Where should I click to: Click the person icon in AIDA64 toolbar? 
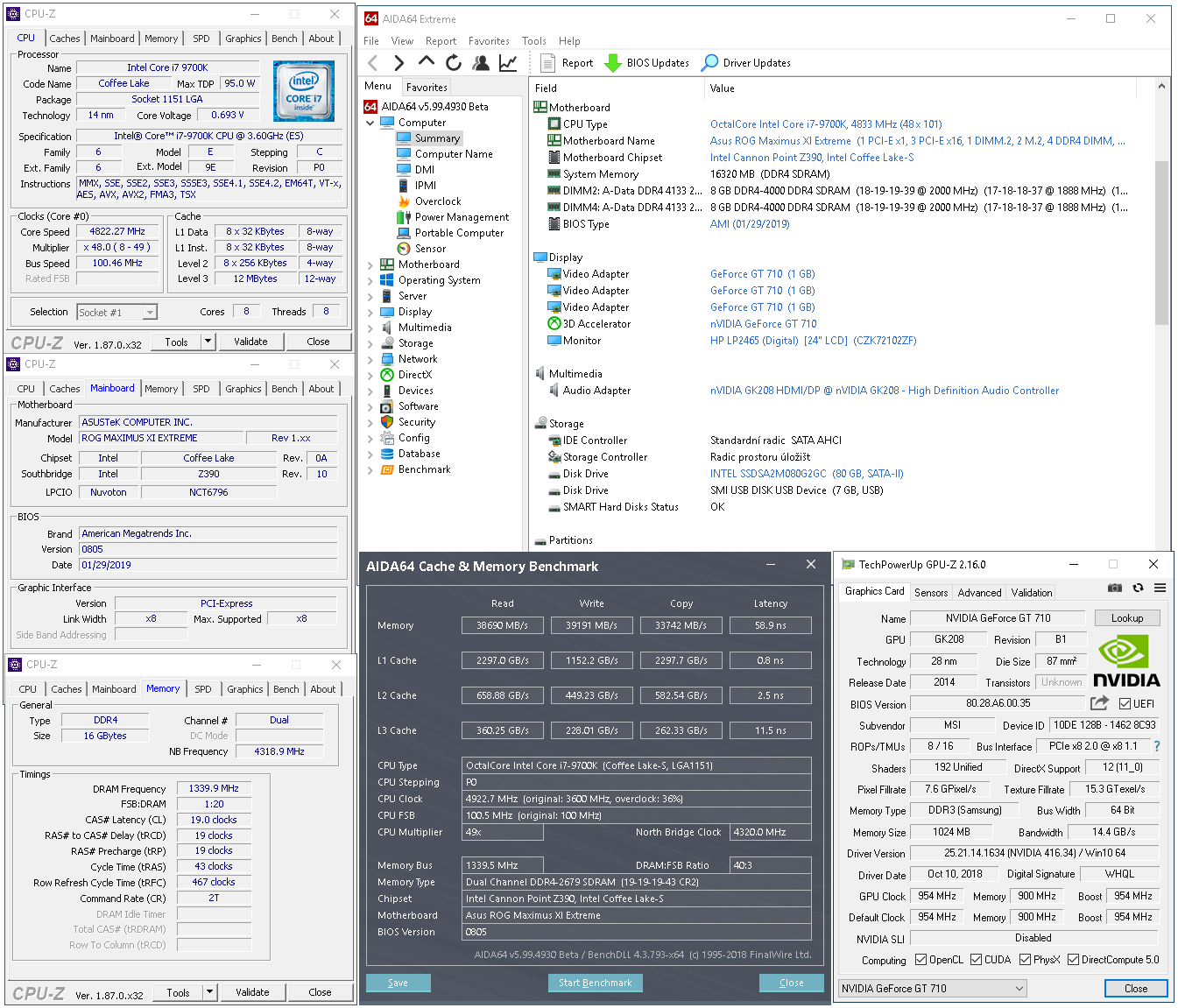pyautogui.click(x=481, y=63)
